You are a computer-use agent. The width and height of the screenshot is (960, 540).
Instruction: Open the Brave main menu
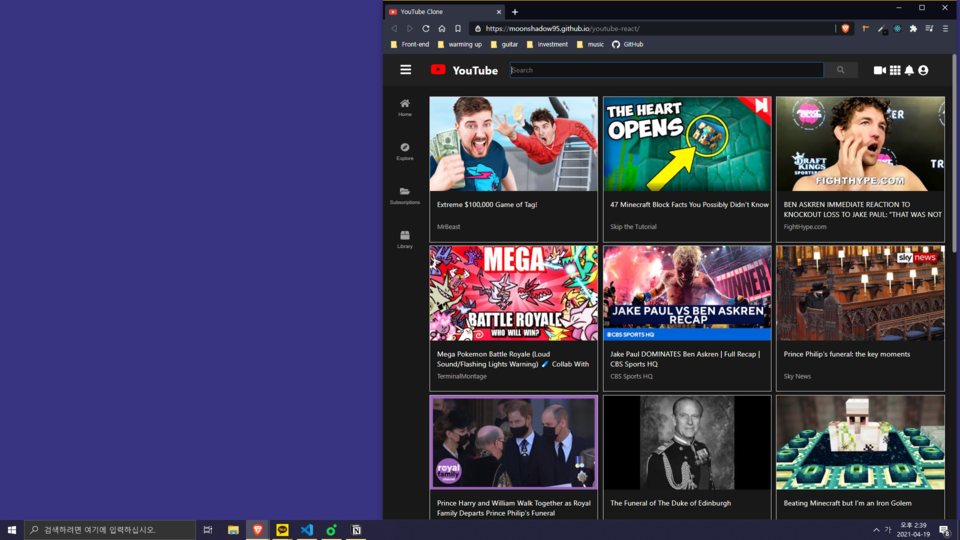coord(945,28)
